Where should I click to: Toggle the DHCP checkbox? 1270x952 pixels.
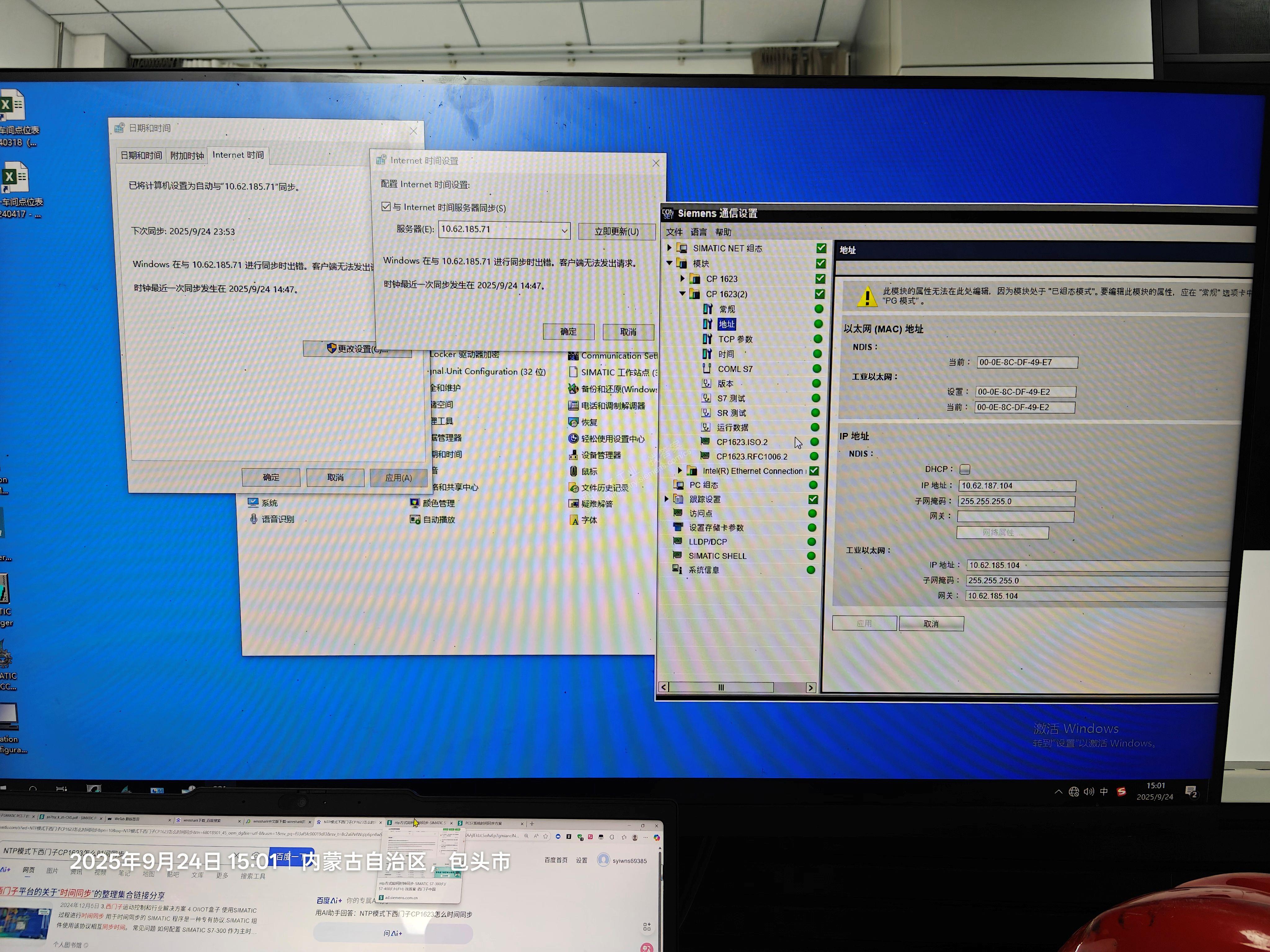coord(965,469)
